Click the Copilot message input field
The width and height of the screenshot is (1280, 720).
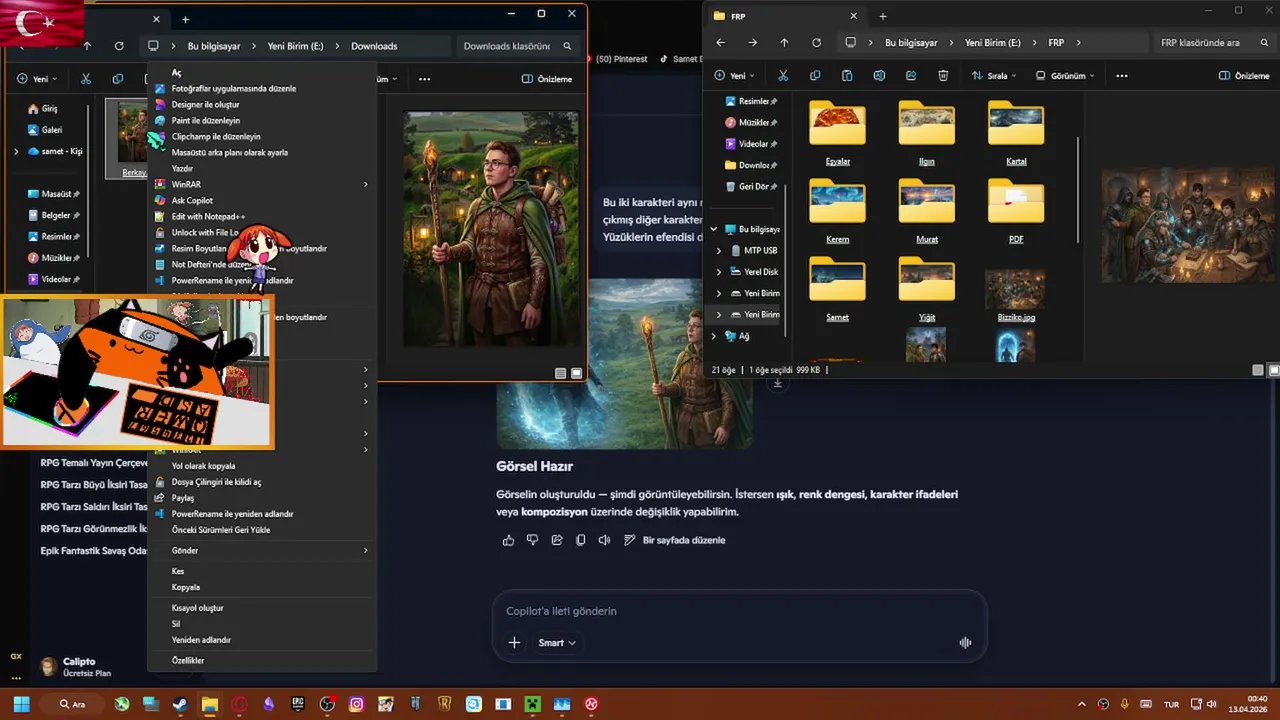[740, 611]
